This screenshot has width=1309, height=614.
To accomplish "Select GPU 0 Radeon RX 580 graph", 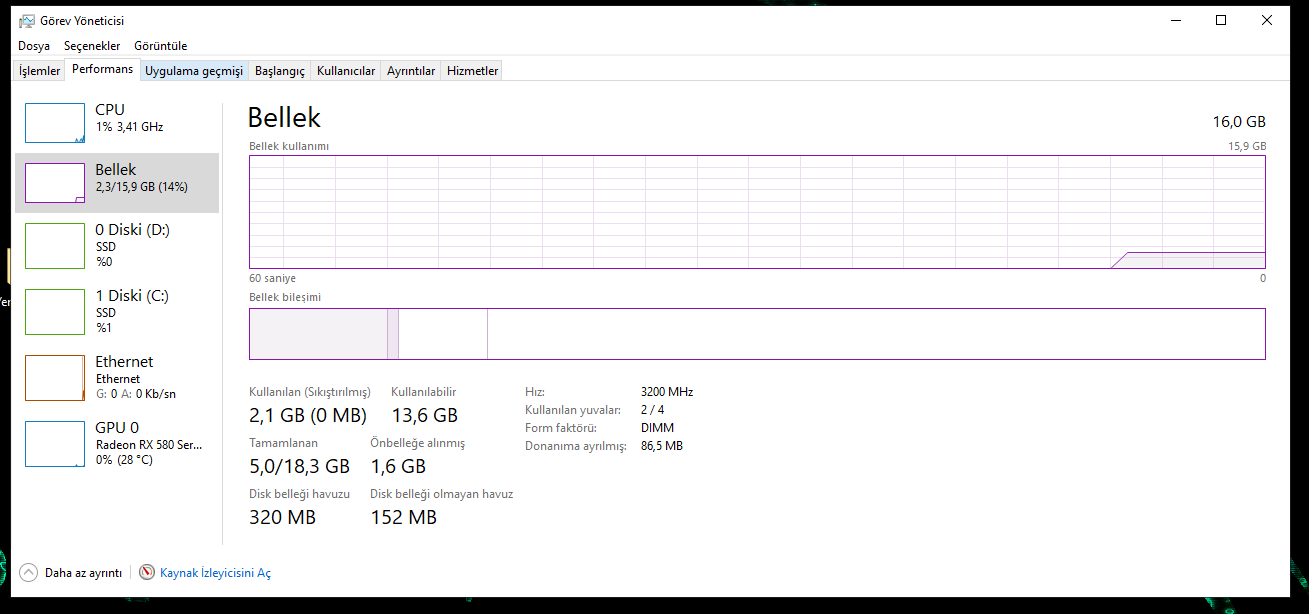I will point(55,444).
